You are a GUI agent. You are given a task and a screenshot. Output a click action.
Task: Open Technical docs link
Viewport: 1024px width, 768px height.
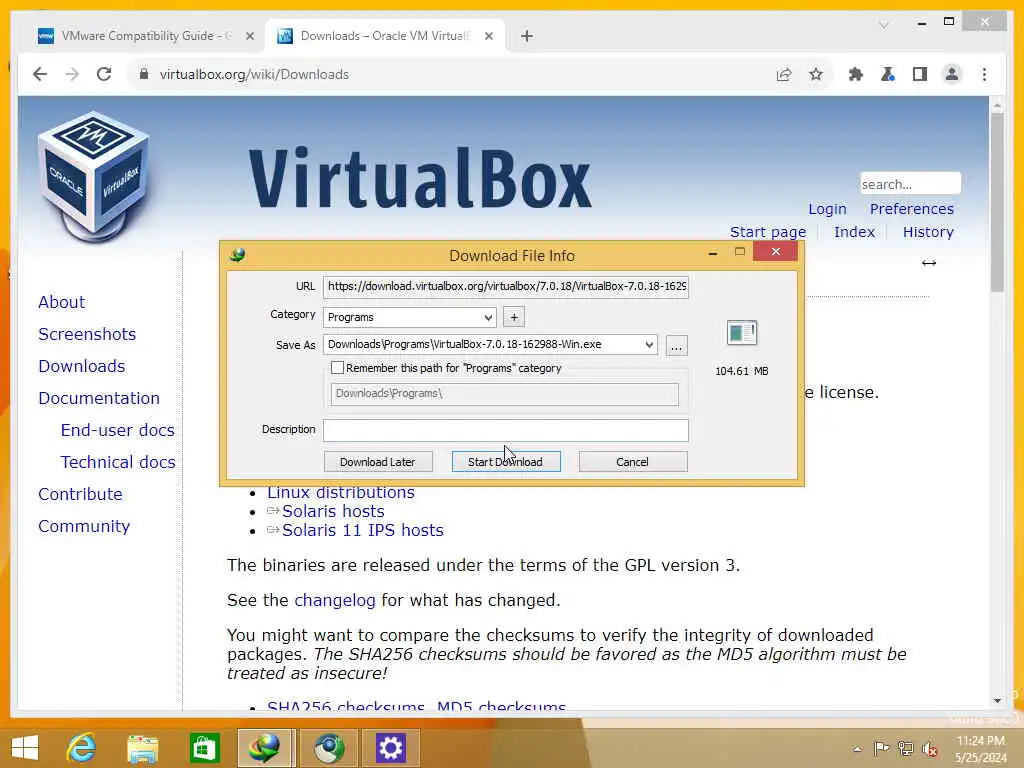118,462
